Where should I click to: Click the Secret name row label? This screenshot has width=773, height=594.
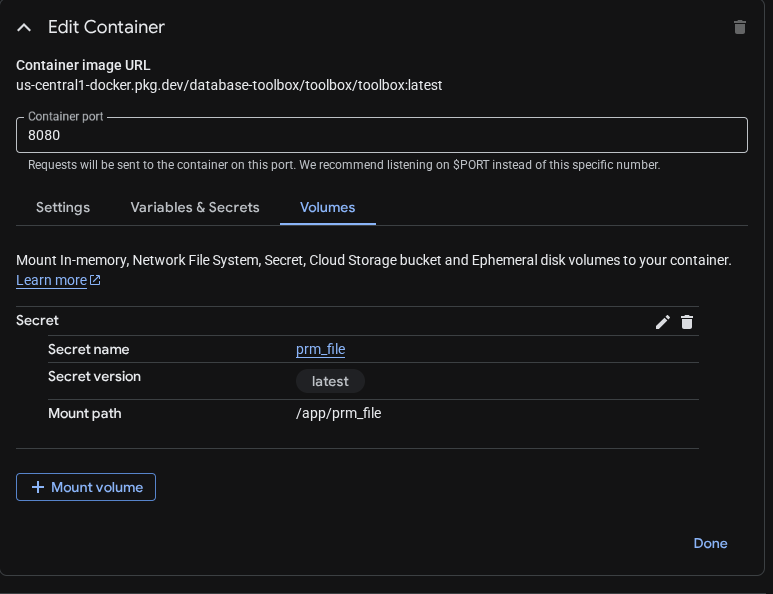[x=88, y=349]
